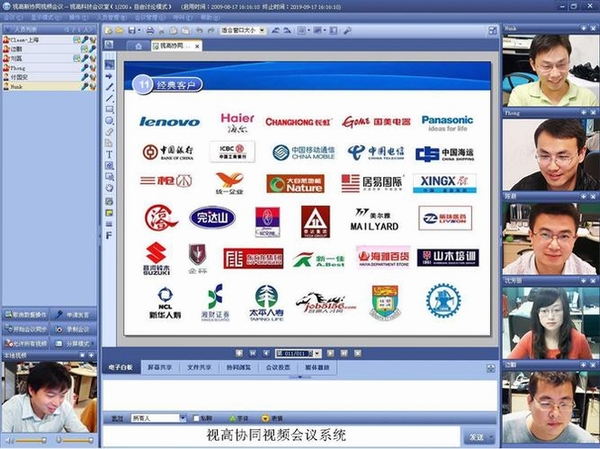Click the green font icon in chat bar
This screenshot has height=449, width=600.
(232, 418)
